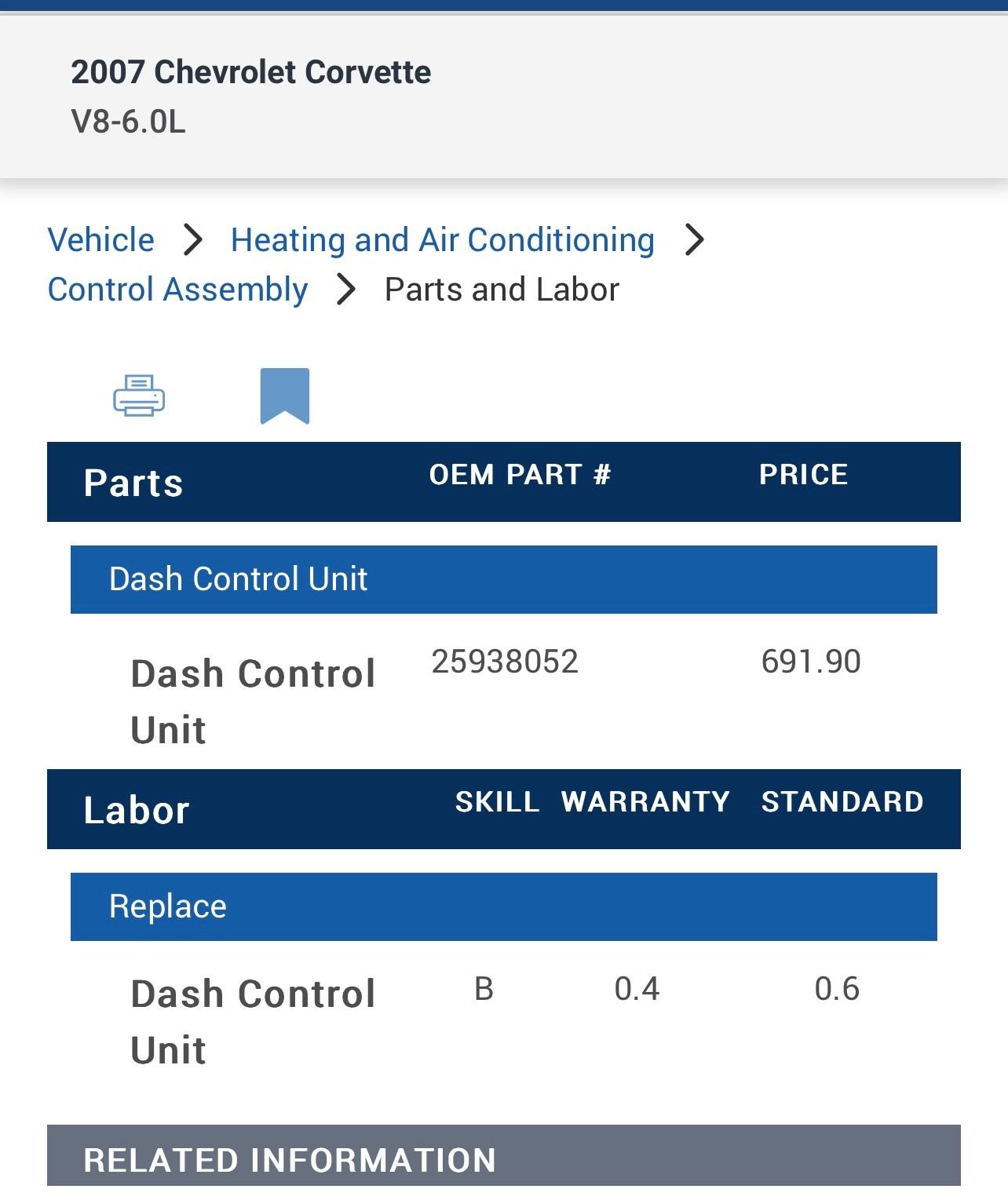Image resolution: width=1008 pixels, height=1200 pixels.
Task: Select the Parts table header
Action: tap(133, 483)
